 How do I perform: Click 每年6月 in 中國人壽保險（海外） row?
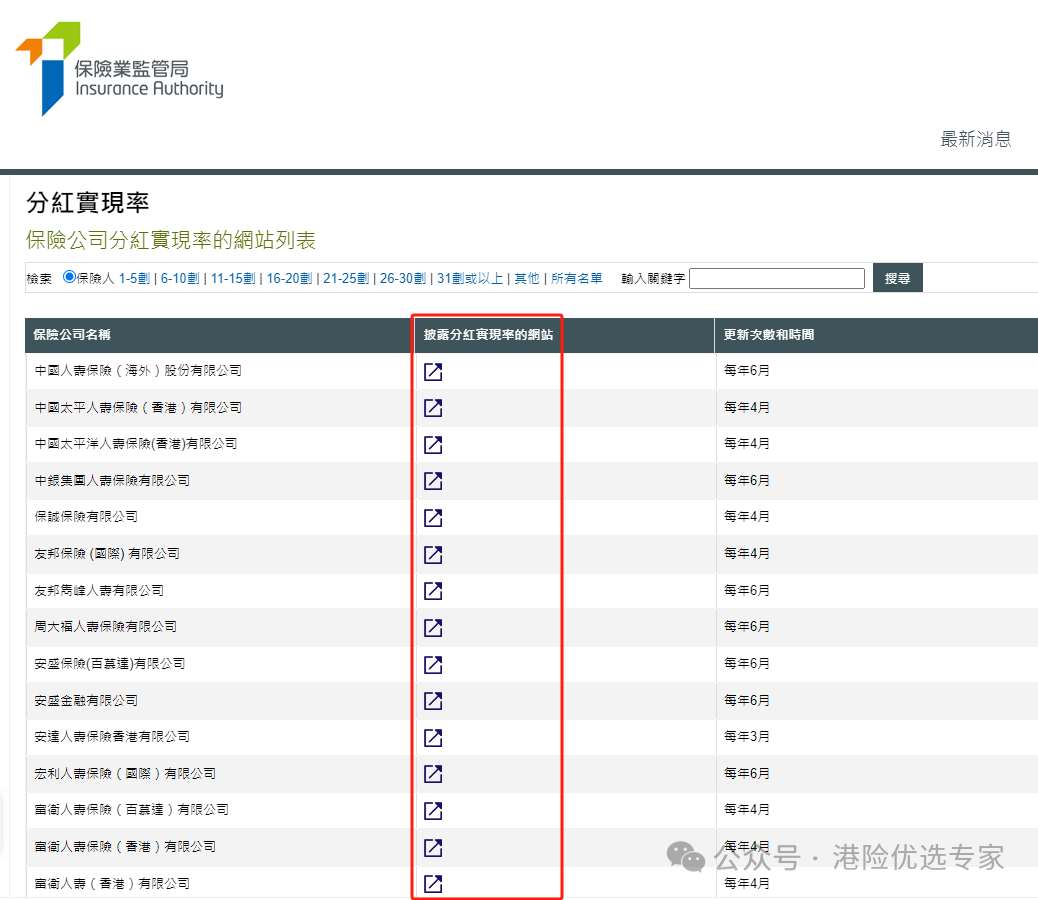click(x=747, y=371)
